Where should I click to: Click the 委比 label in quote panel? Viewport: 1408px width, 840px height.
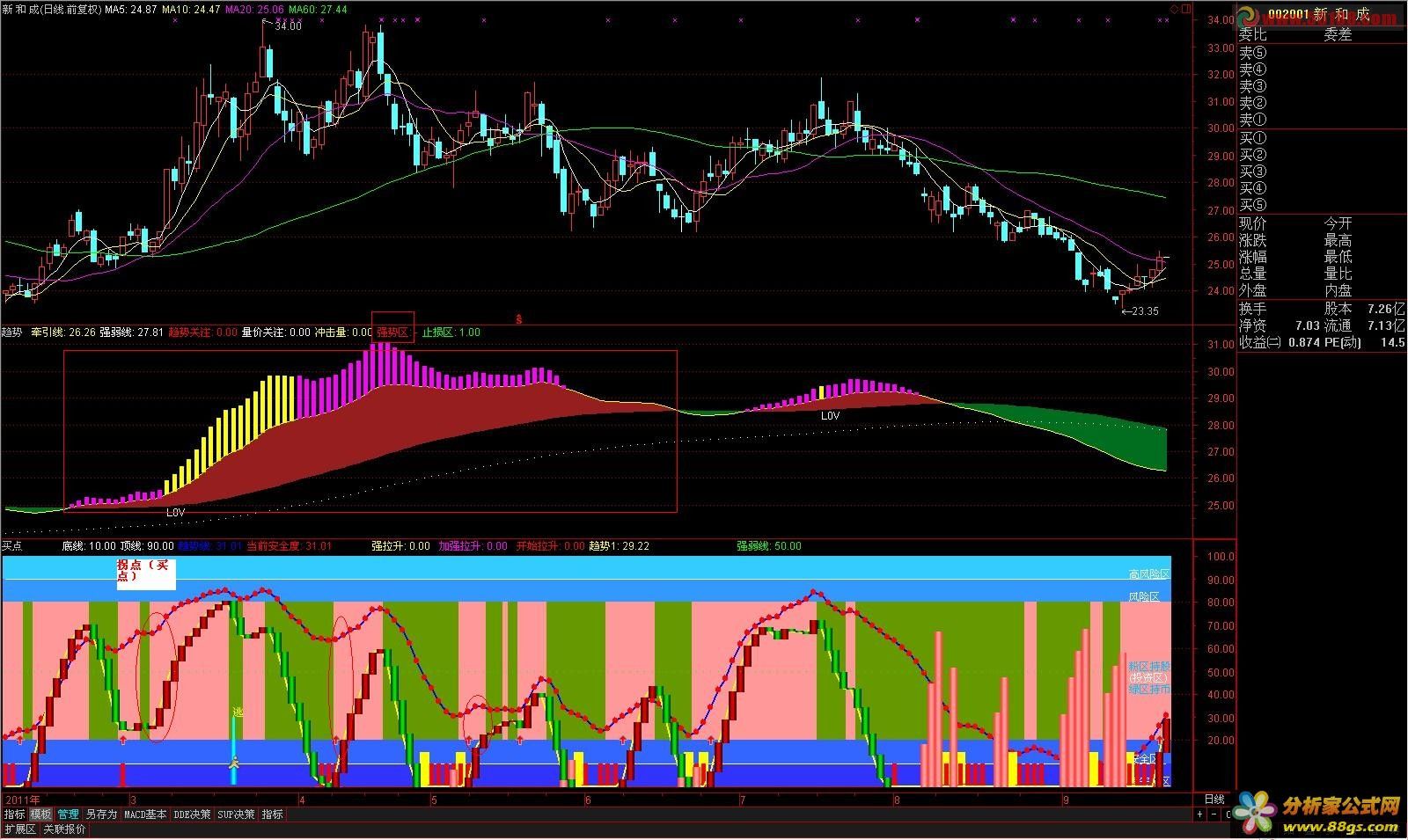tap(1253, 35)
